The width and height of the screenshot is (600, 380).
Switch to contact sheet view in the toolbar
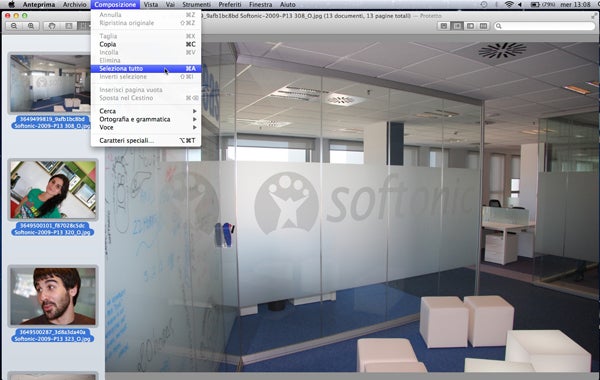[x=484, y=26]
